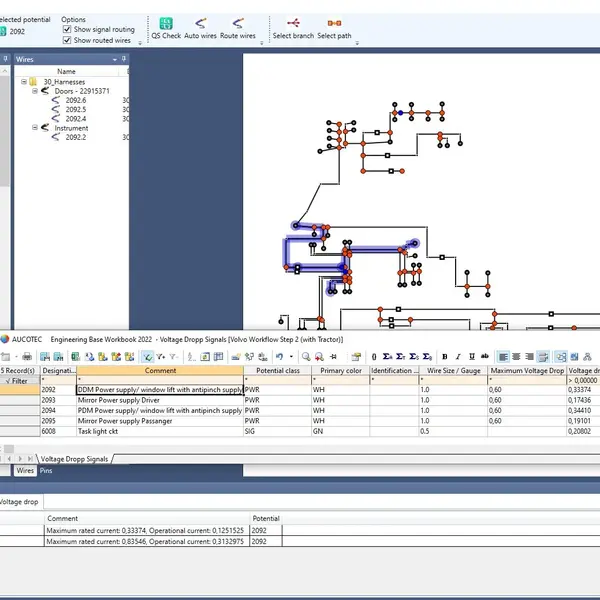600x600 pixels.
Task: Click the Comment column header
Action: [x=160, y=370]
